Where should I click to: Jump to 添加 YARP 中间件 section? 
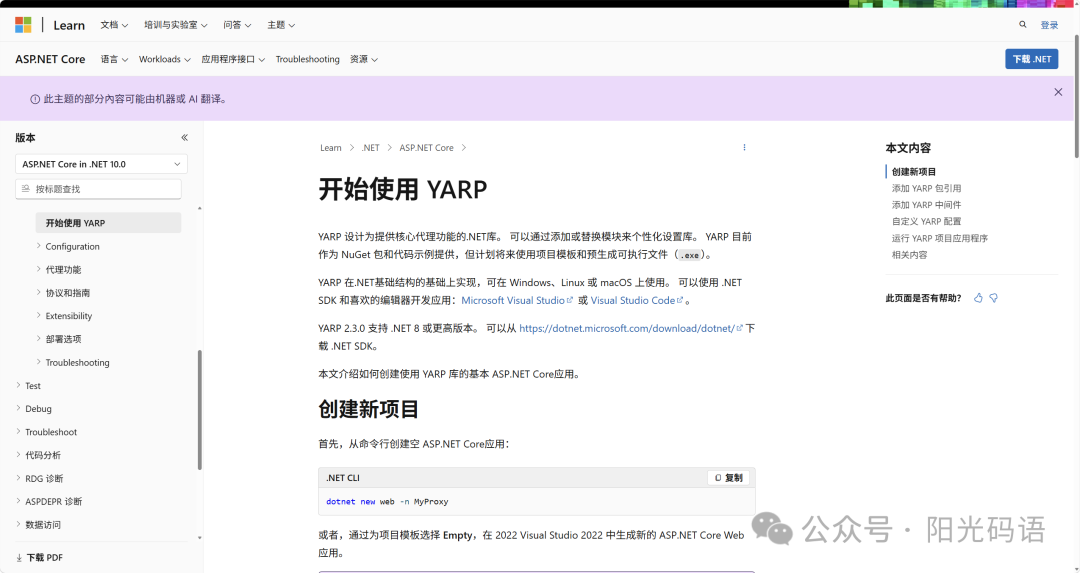(926, 205)
